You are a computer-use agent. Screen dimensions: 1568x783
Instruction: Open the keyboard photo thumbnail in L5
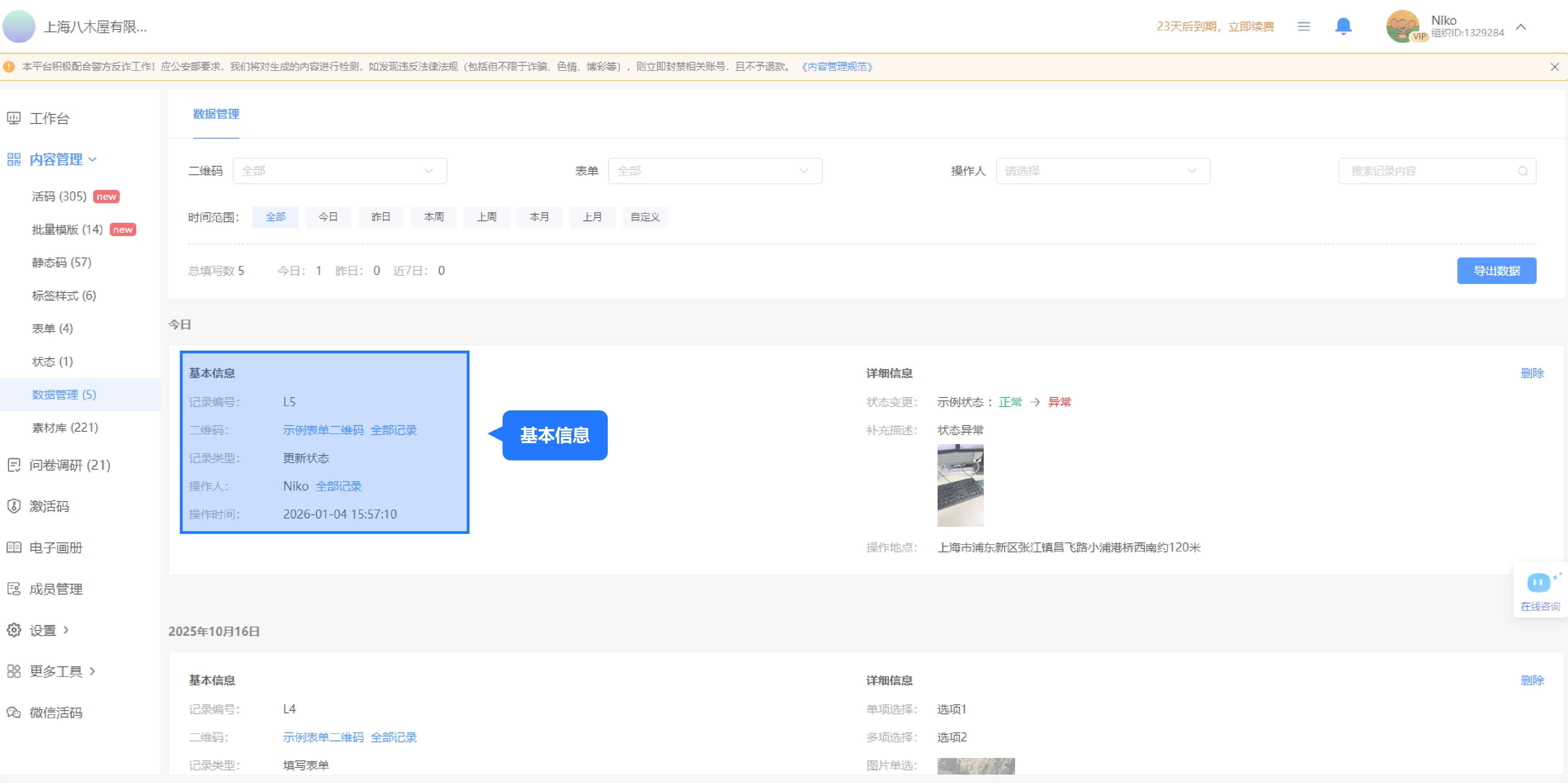pos(960,485)
